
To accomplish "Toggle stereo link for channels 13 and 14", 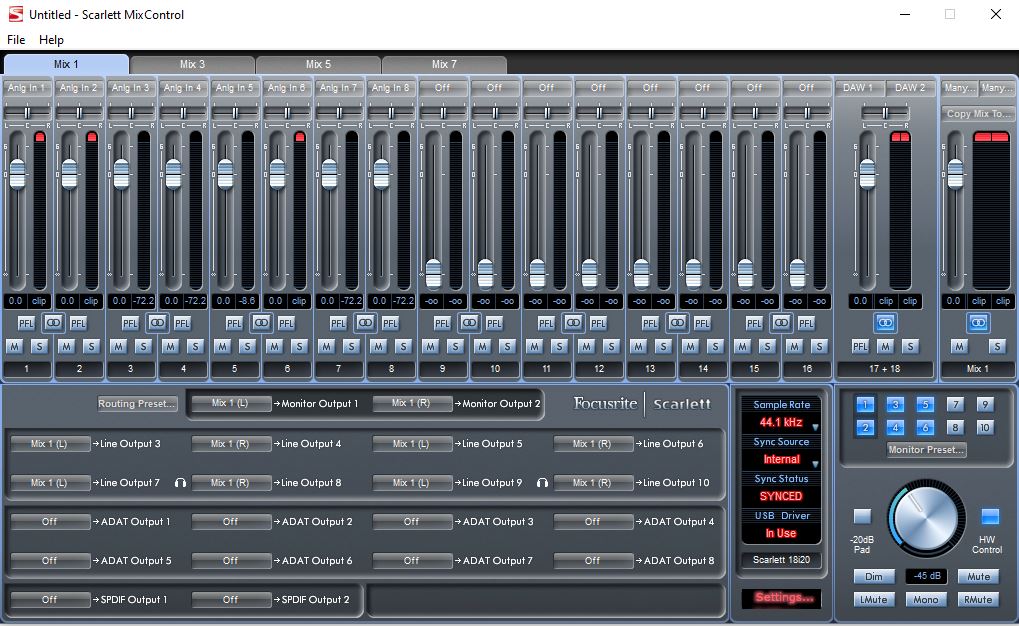I will 677,322.
